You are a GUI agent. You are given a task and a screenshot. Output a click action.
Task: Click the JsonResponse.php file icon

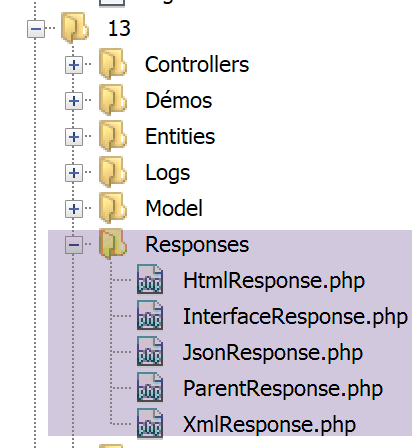pyautogui.click(x=150, y=351)
